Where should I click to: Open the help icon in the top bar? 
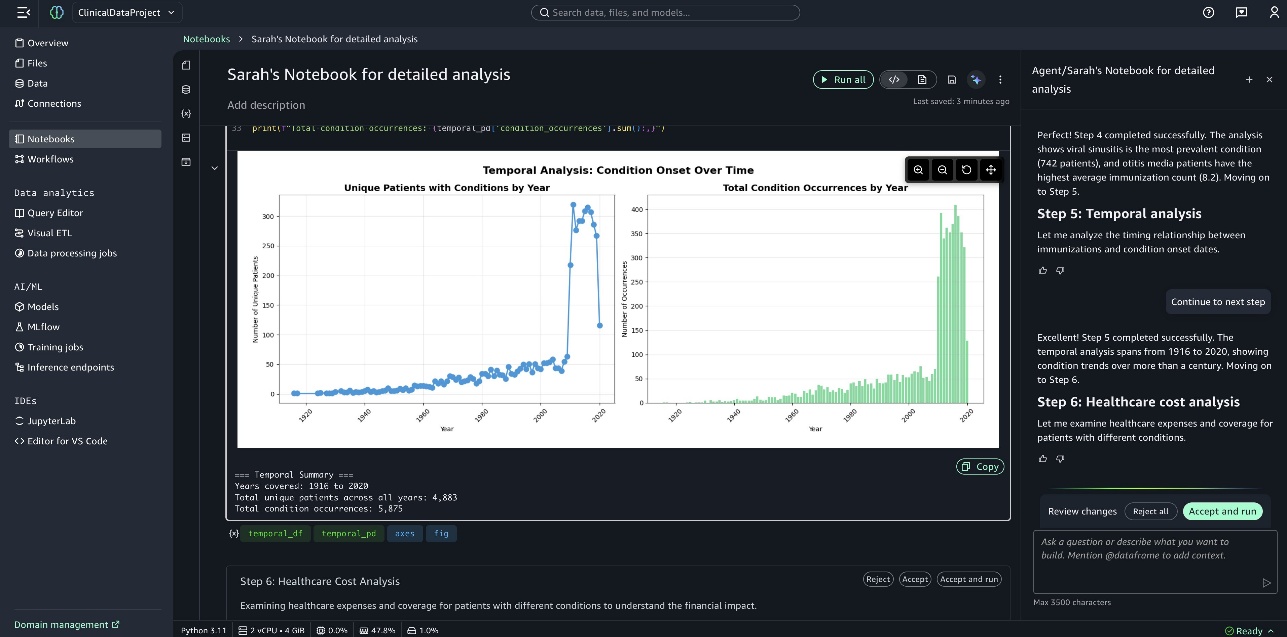[x=1208, y=13]
